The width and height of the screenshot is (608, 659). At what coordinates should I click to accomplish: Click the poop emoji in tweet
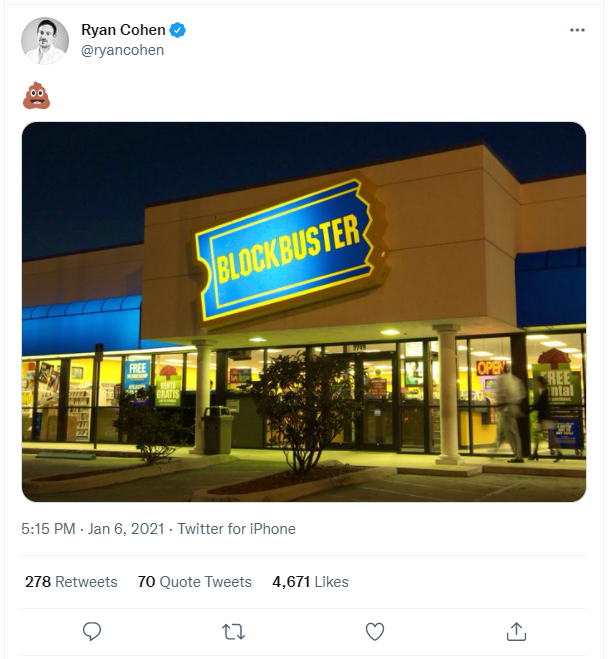tap(36, 96)
